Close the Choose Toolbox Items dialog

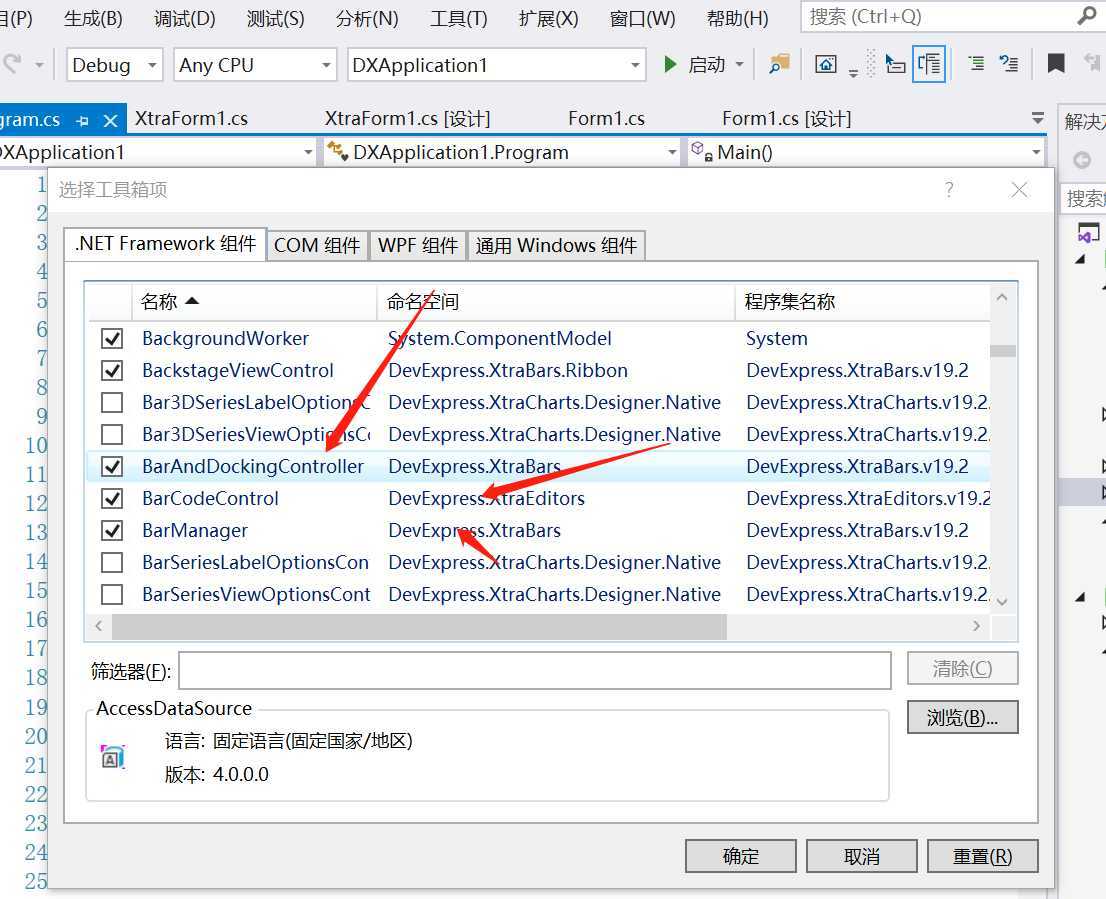[1019, 189]
